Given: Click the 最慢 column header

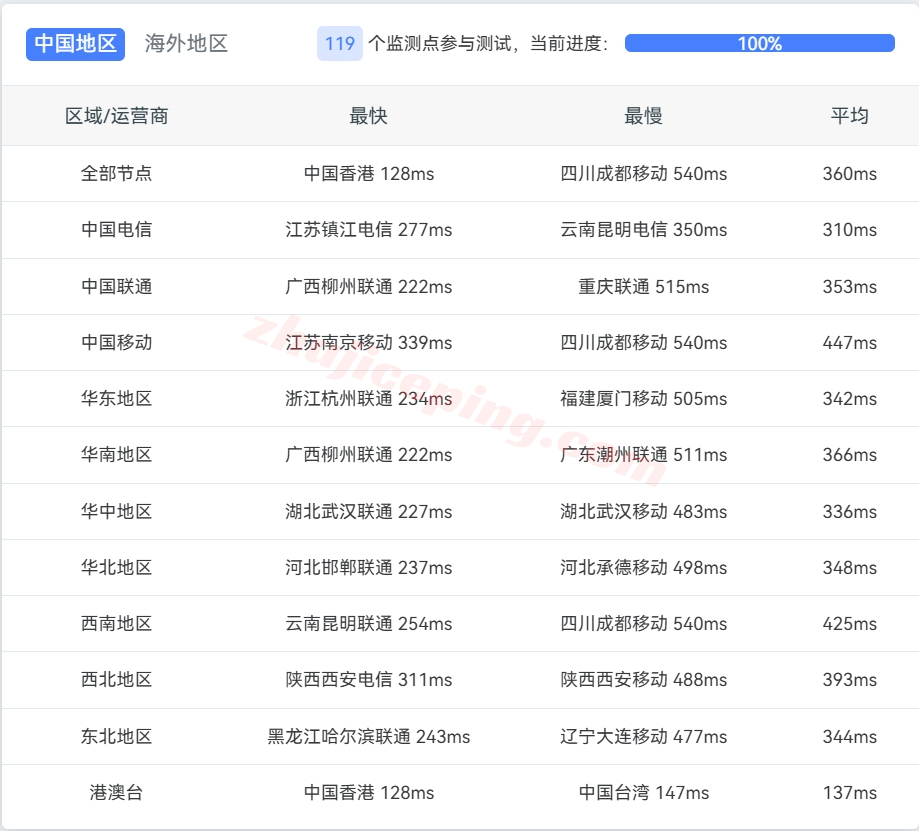Looking at the screenshot, I should point(643,116).
